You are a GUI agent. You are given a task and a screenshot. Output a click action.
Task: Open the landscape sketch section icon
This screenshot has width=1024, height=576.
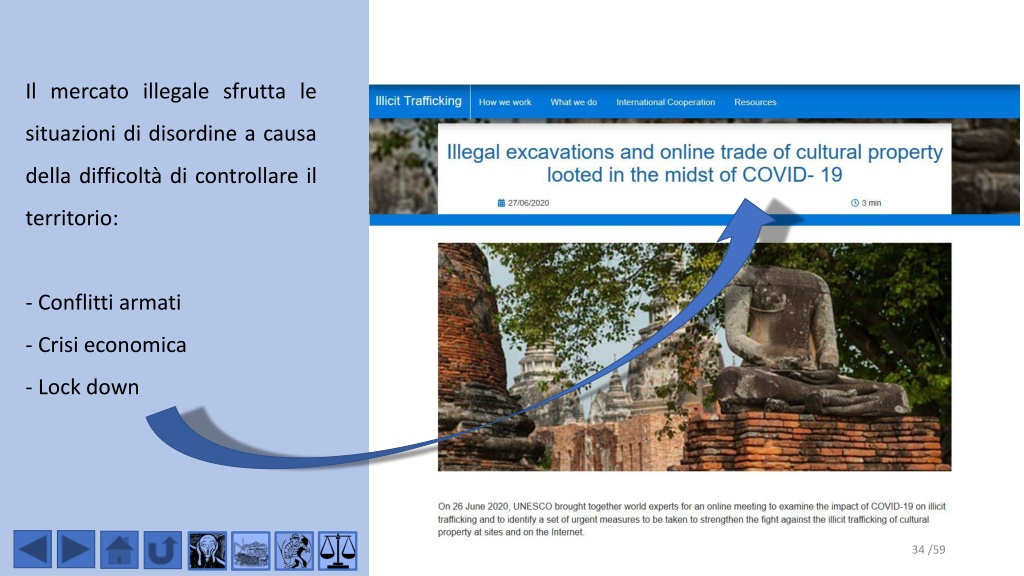[251, 551]
